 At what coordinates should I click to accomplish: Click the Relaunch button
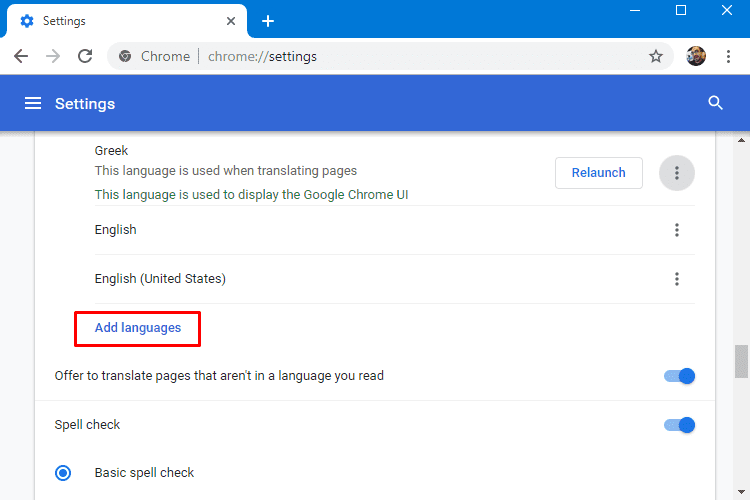pos(599,173)
